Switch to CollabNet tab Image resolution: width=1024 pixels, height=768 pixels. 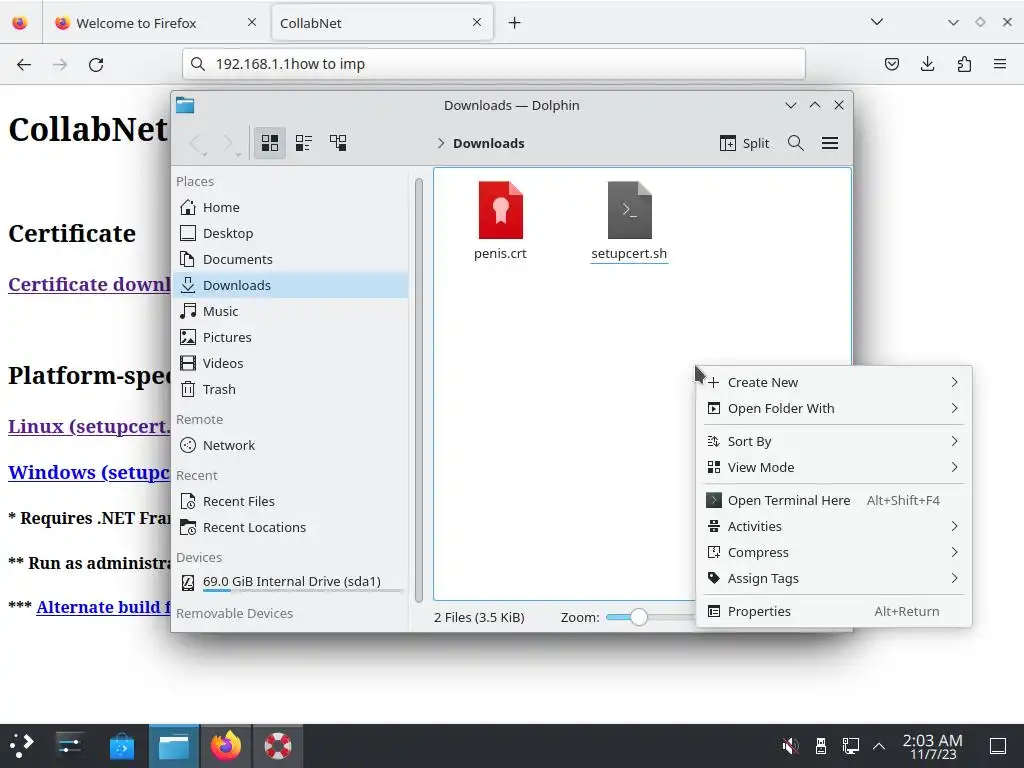pyautogui.click(x=381, y=23)
